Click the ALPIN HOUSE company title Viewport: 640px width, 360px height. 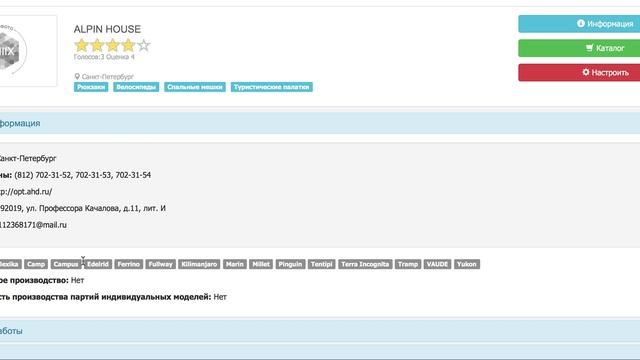pos(107,29)
